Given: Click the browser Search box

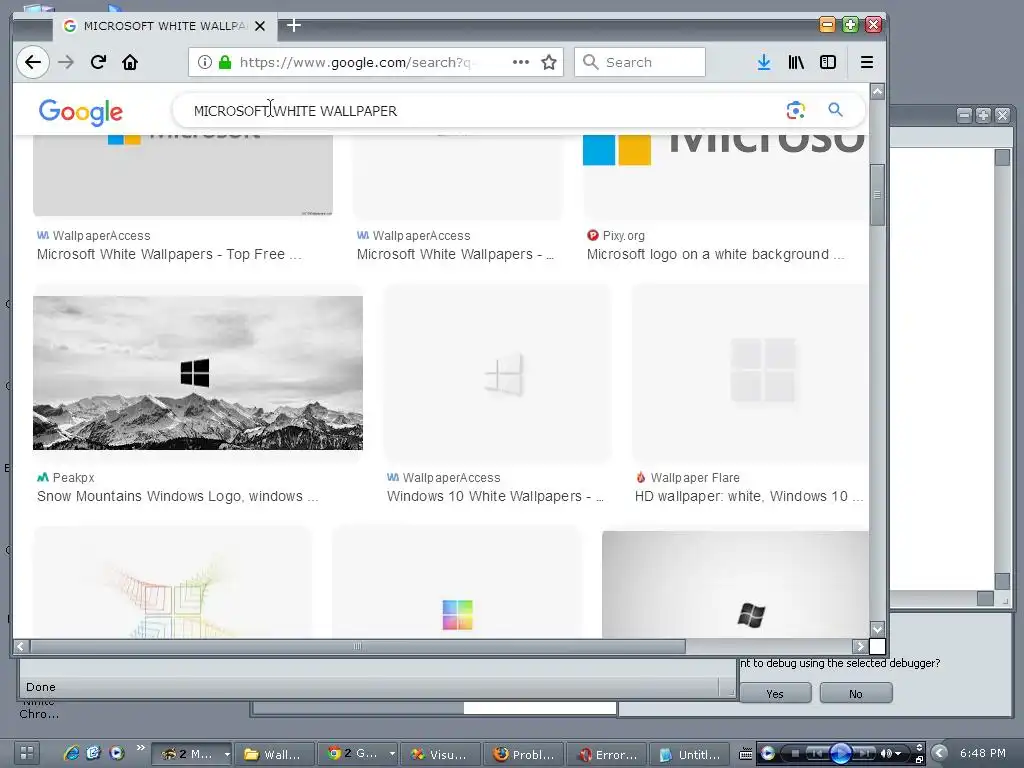Looking at the screenshot, I should click(640, 62).
